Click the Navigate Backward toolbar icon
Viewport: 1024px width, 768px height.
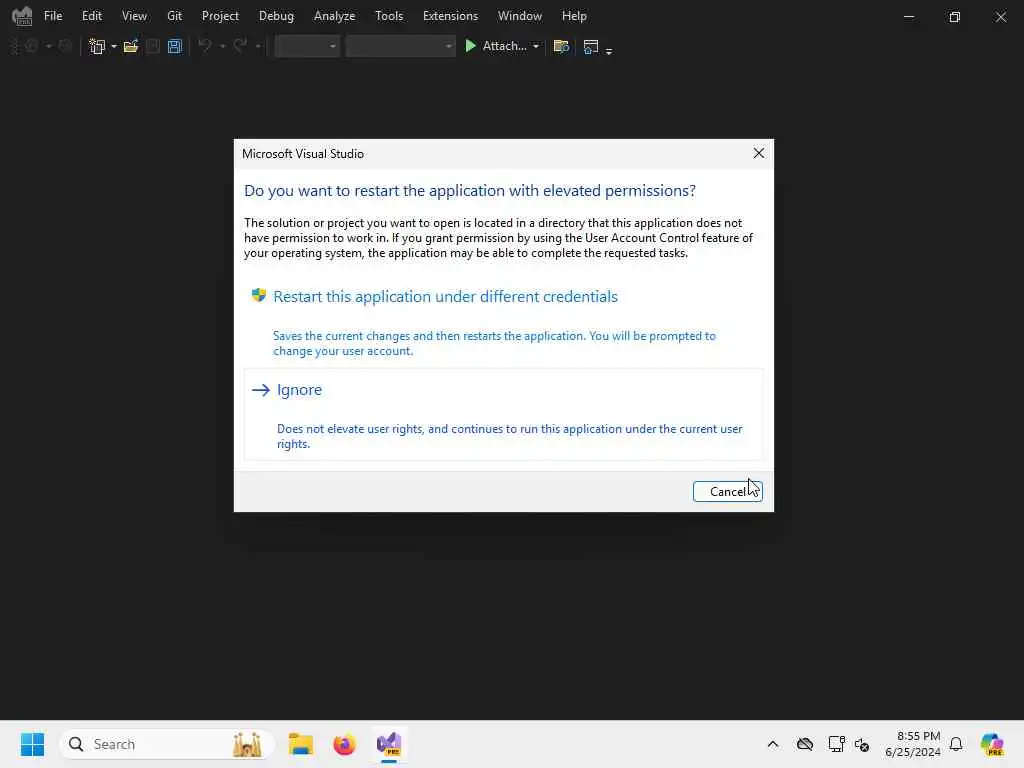[x=31, y=46]
